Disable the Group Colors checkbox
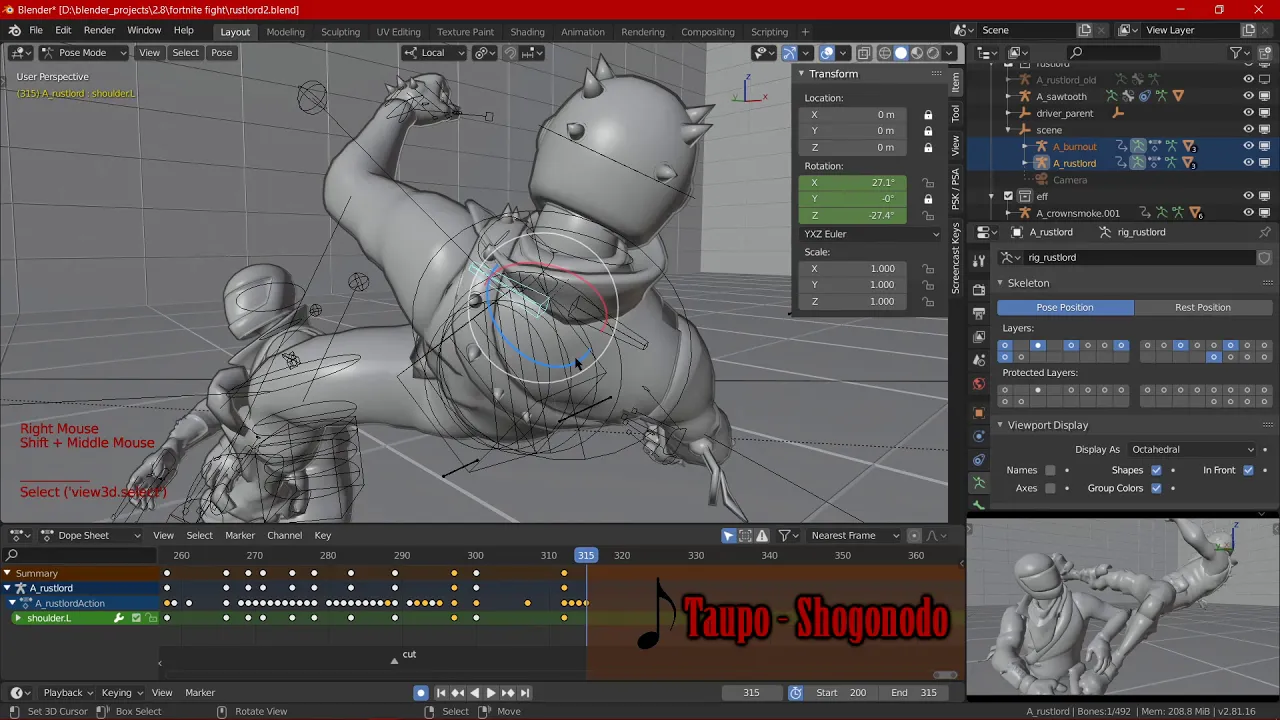1280x720 pixels. tap(1156, 488)
